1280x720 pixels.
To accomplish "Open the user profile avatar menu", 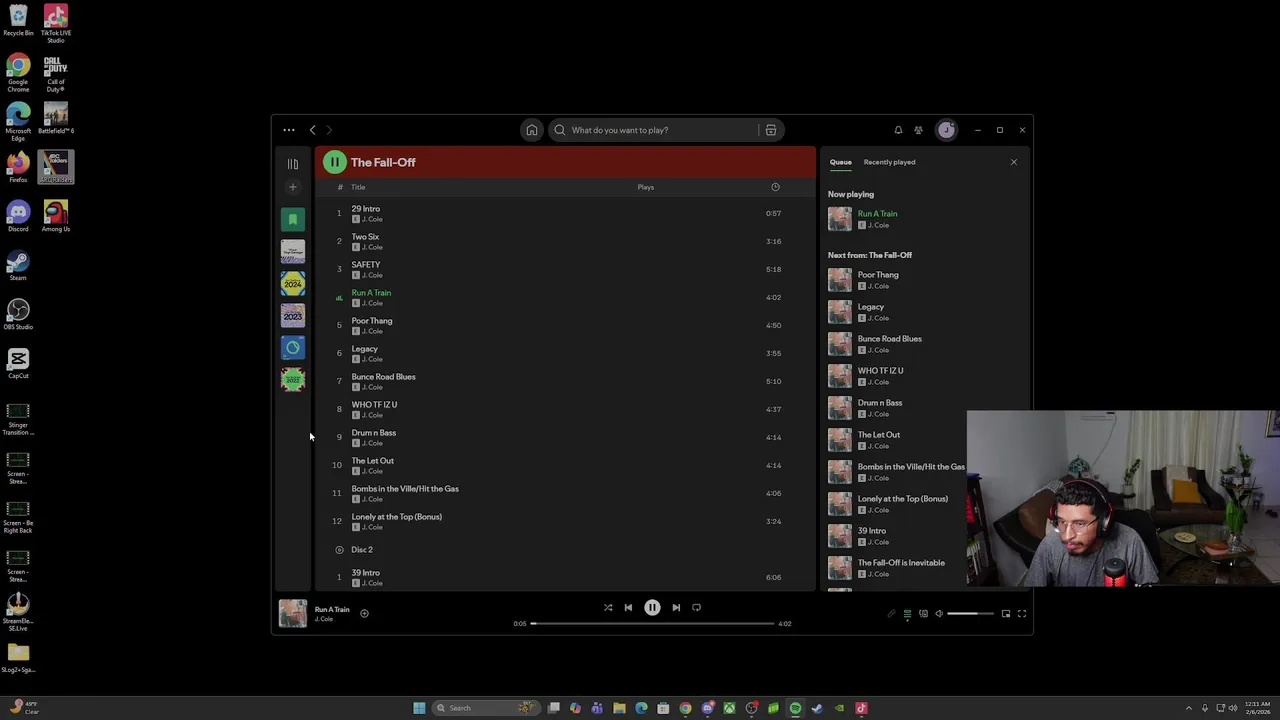I will coord(946,130).
